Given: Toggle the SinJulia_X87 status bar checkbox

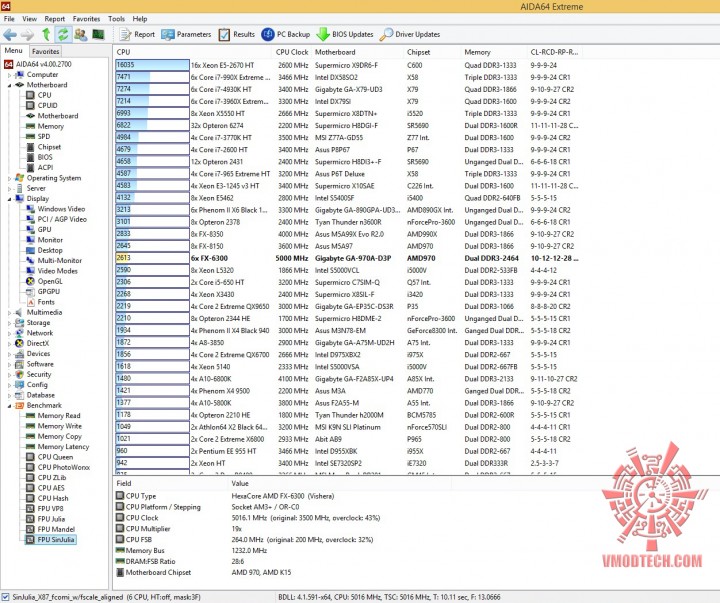Looking at the screenshot, I should click(6, 597).
